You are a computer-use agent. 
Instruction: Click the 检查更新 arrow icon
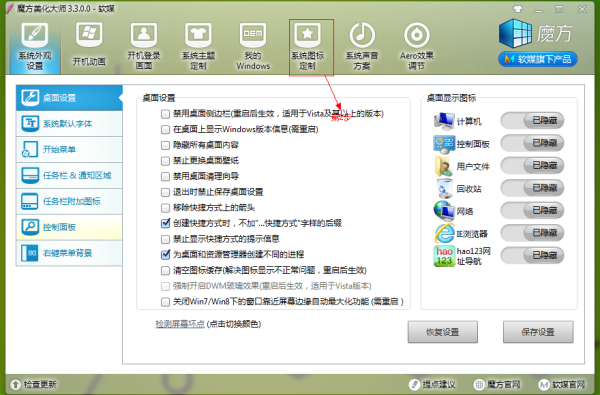(x=16, y=384)
